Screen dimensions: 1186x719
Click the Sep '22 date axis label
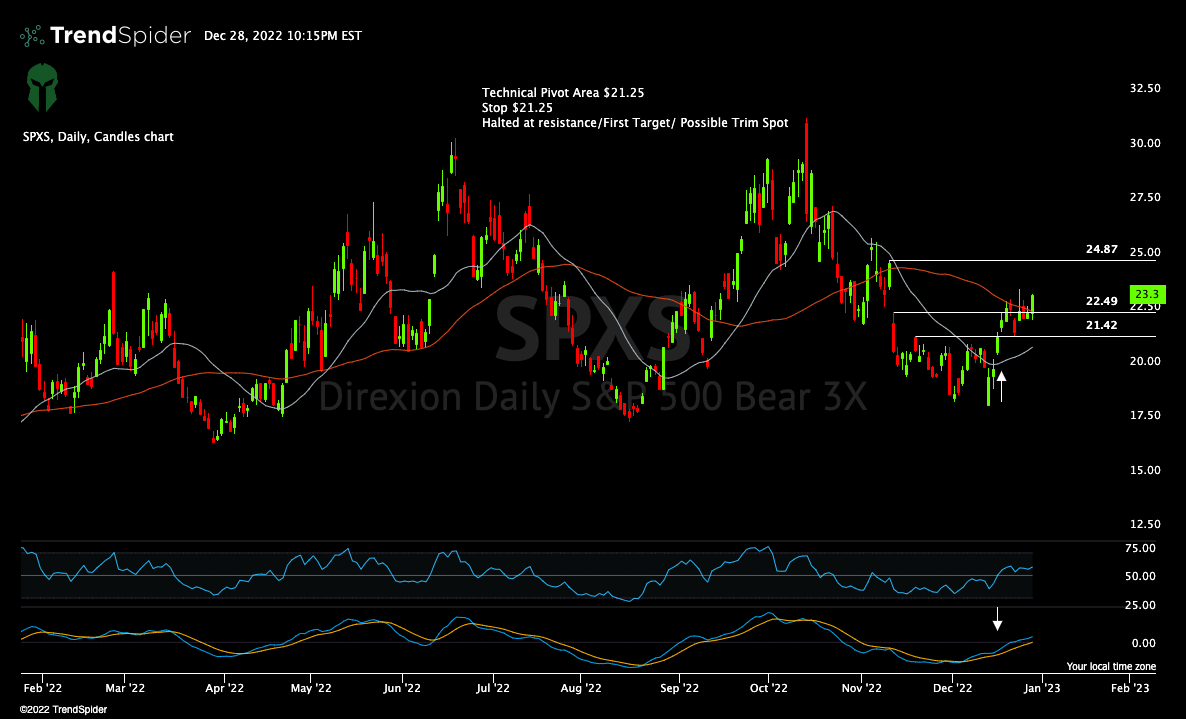pyautogui.click(x=679, y=688)
